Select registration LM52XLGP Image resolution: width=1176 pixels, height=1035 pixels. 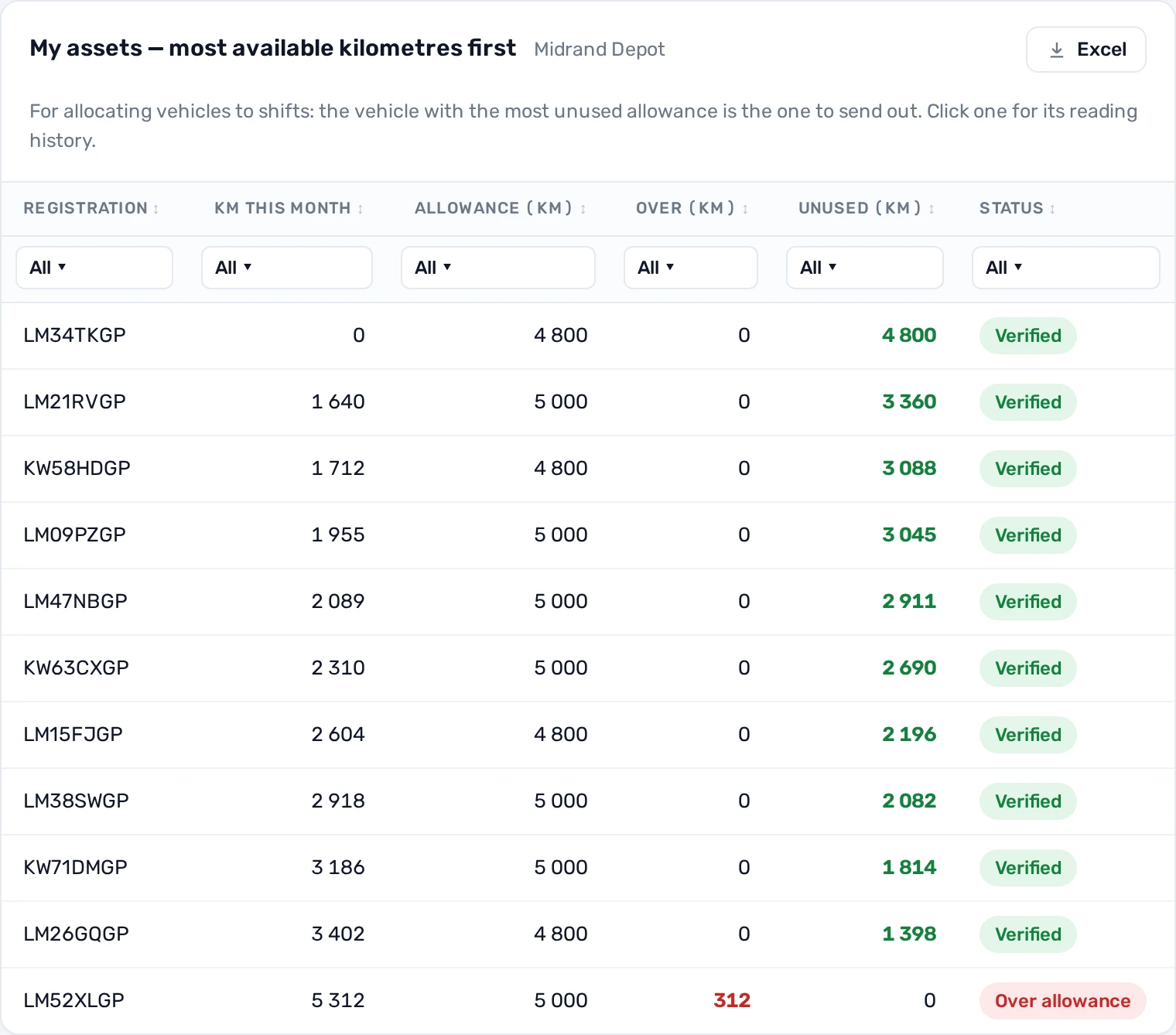pyautogui.click(x=73, y=1000)
